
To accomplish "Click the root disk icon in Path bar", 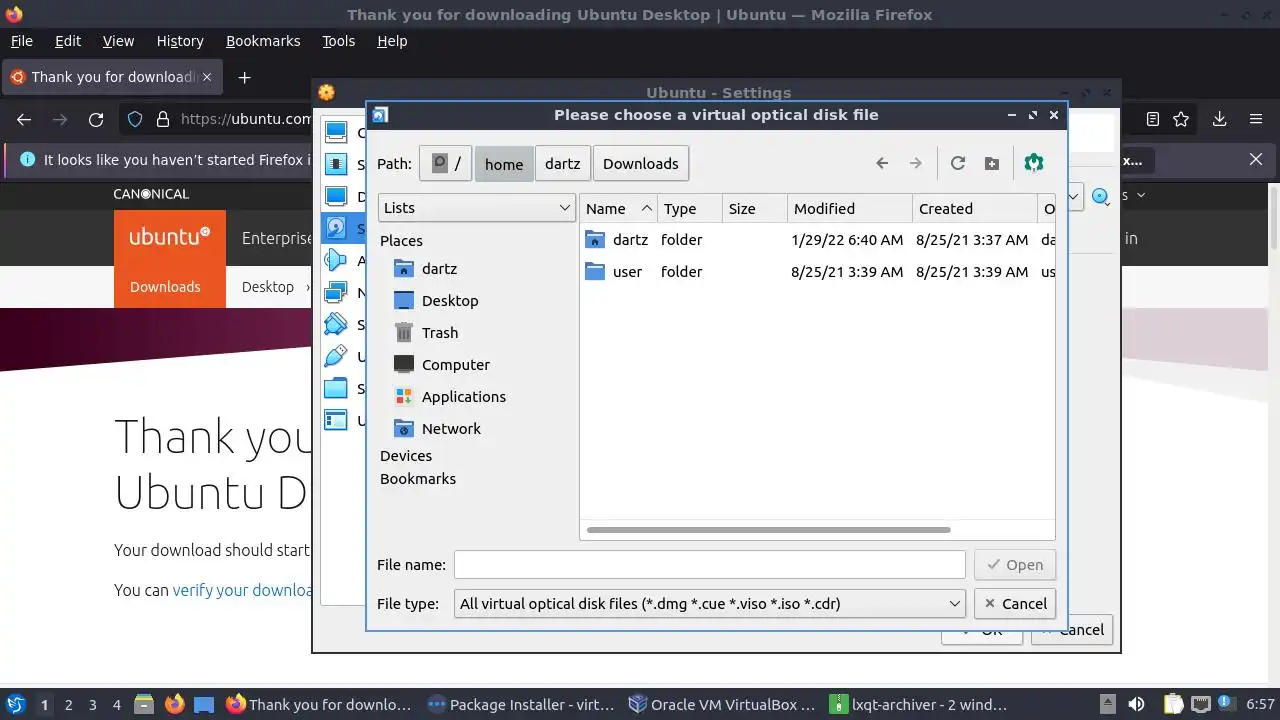I will tap(446, 163).
